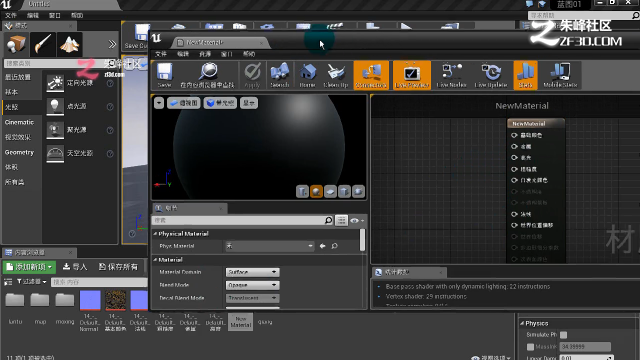
Task: Click the Content Browser search field
Action: [99, 282]
